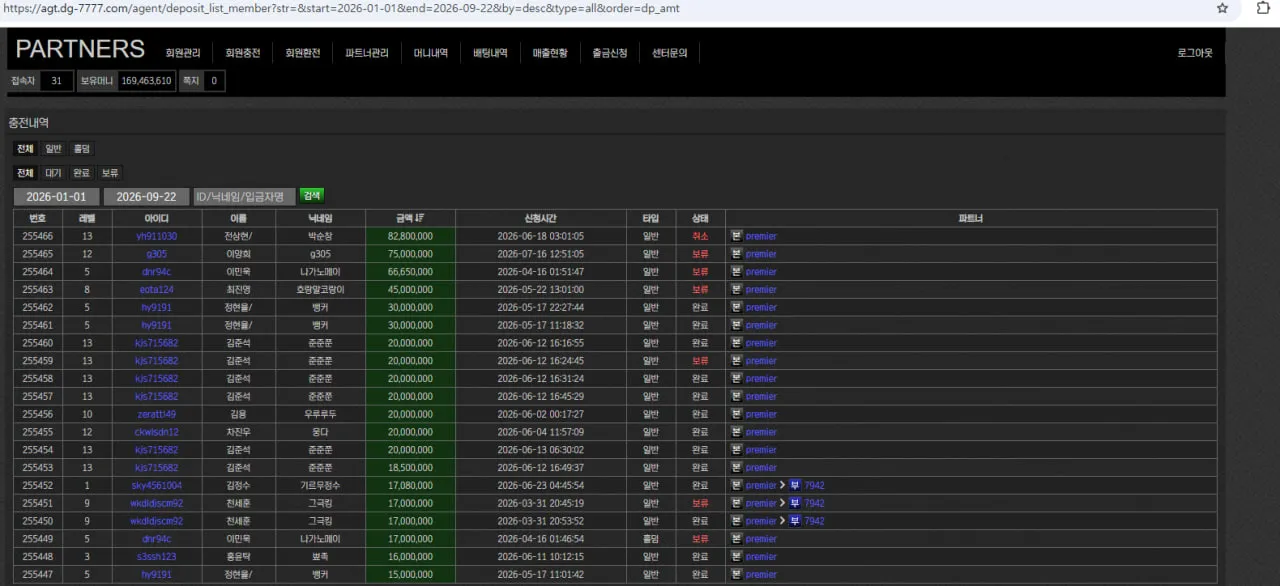Open premier partner link in row 255463
Screen dimensions: 1280x586
click(761, 290)
